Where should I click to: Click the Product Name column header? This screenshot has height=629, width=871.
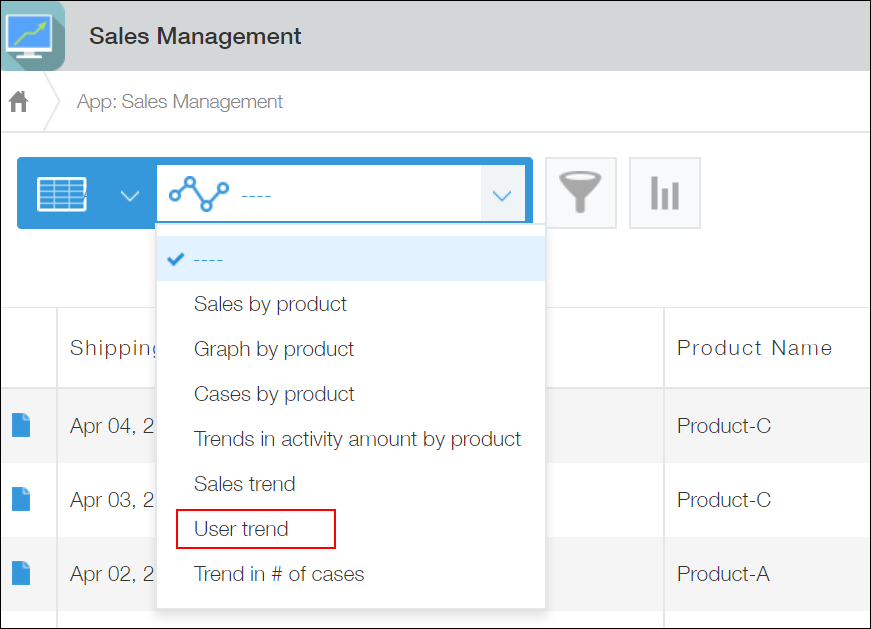[754, 347]
